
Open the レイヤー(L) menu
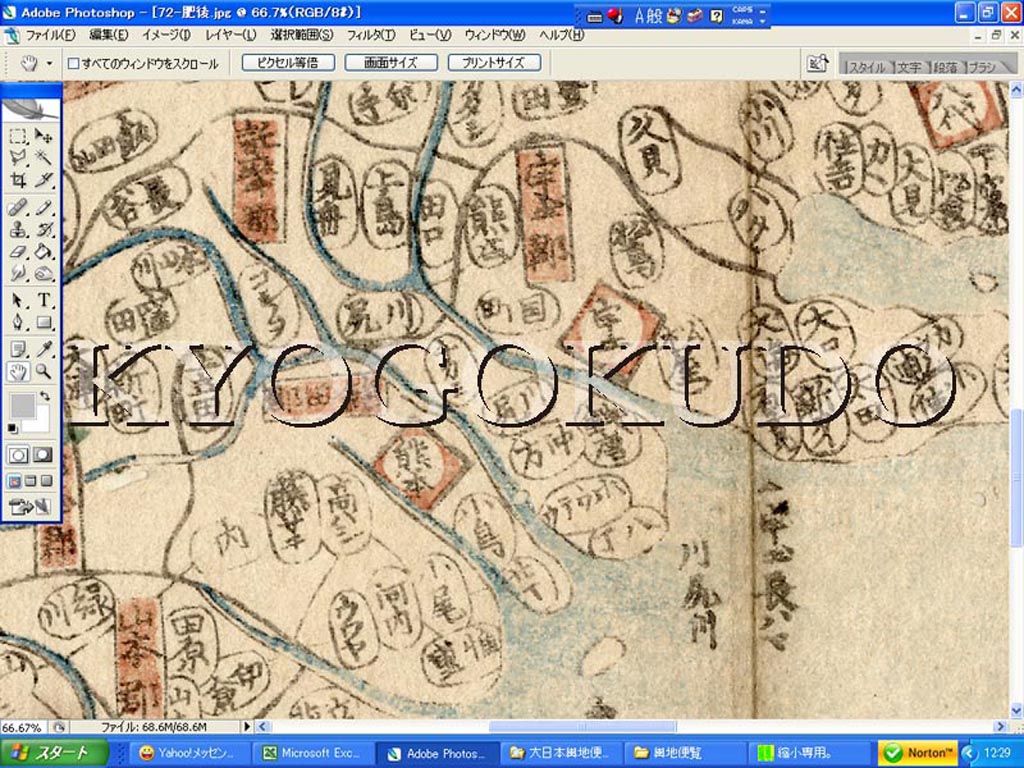(231, 35)
